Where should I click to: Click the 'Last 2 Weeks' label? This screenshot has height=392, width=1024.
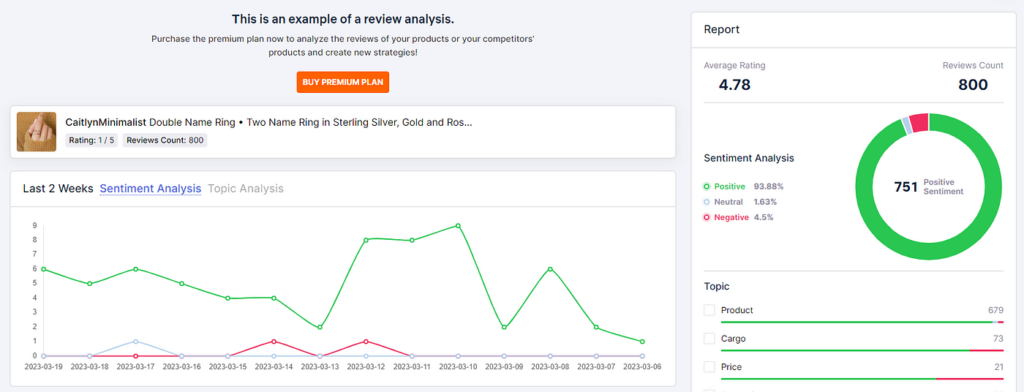[x=58, y=189]
